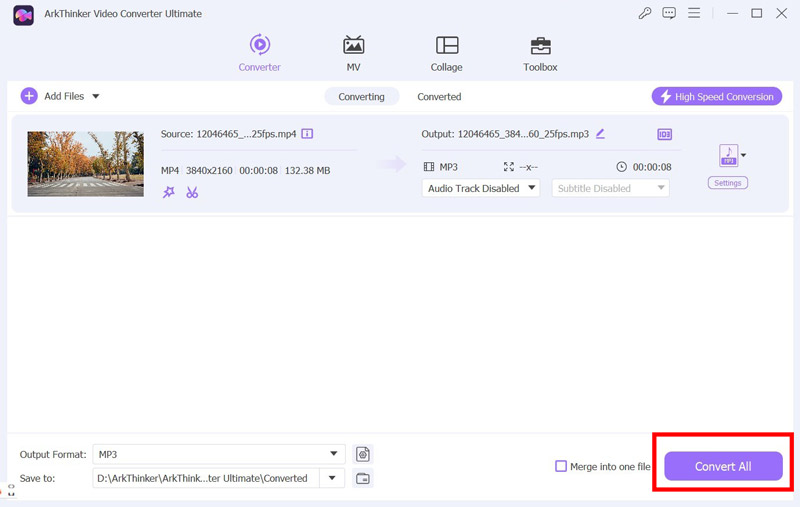Image resolution: width=800 pixels, height=507 pixels.
Task: Select the Converted tab
Action: 439,96
